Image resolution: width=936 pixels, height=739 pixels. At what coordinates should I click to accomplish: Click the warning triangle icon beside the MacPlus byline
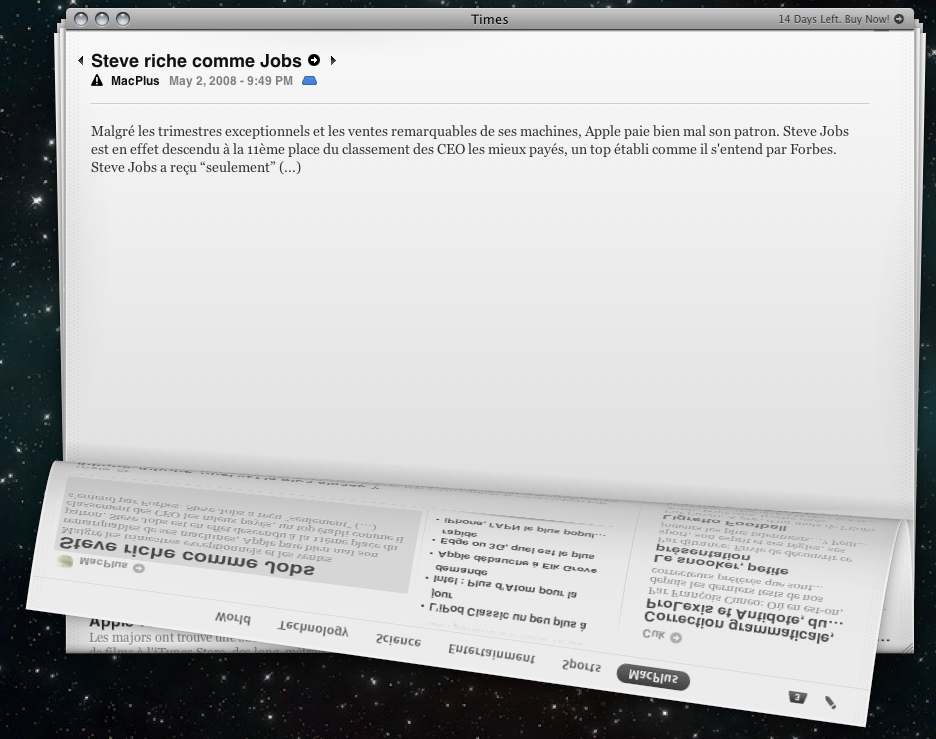coord(97,81)
